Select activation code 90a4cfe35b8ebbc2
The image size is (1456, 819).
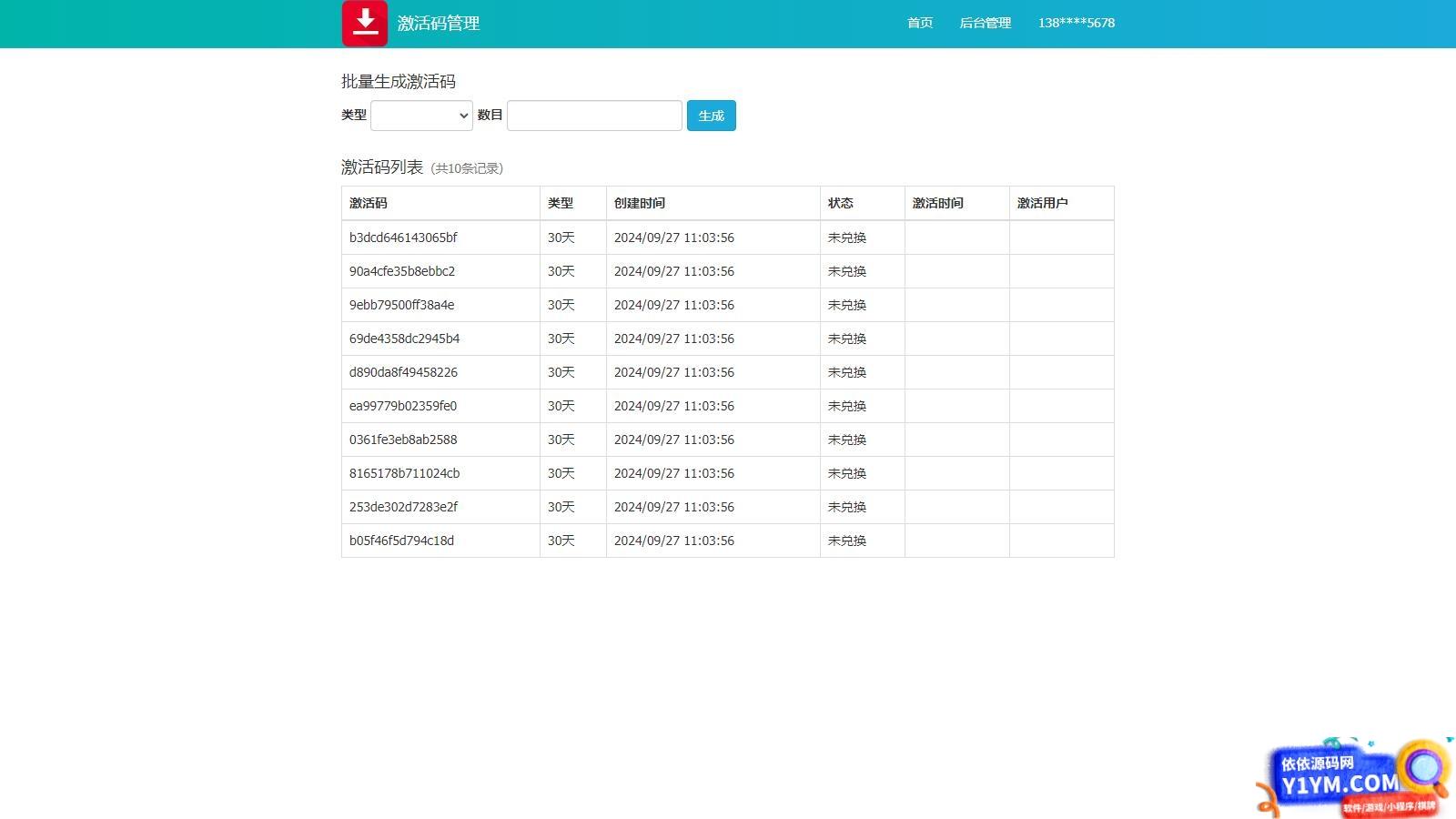click(x=402, y=271)
